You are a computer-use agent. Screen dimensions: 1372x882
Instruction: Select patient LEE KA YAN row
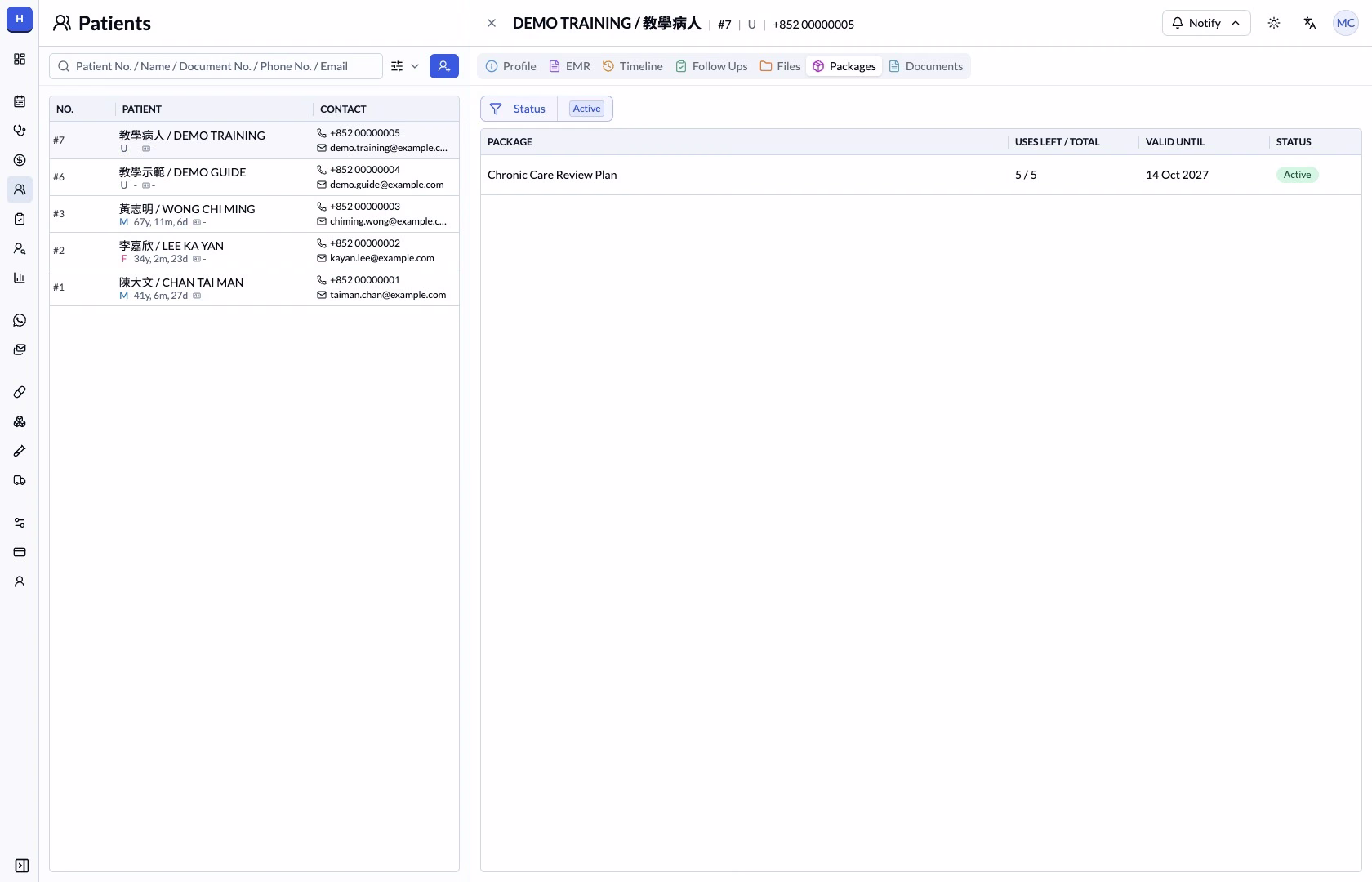click(254, 251)
